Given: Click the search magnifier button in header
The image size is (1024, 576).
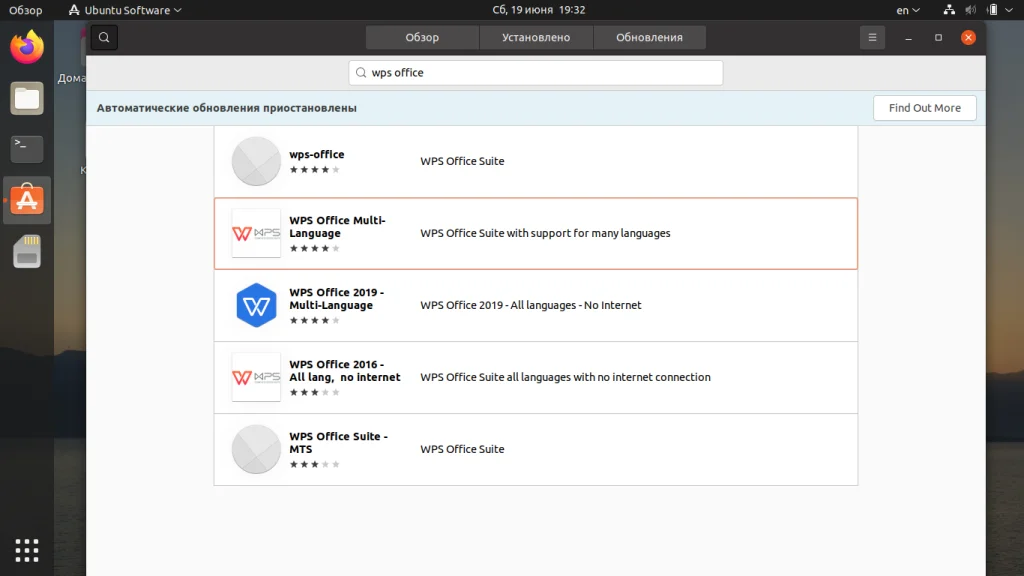Looking at the screenshot, I should 104,38.
